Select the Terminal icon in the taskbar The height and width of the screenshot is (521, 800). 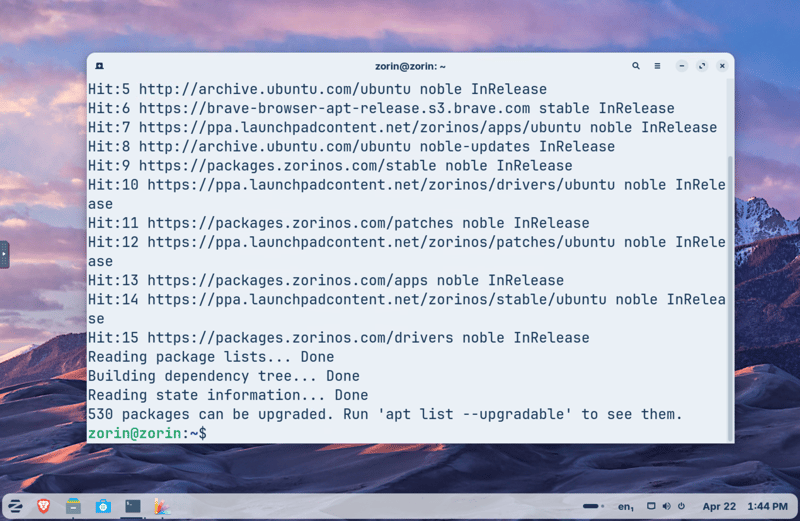[x=133, y=506]
